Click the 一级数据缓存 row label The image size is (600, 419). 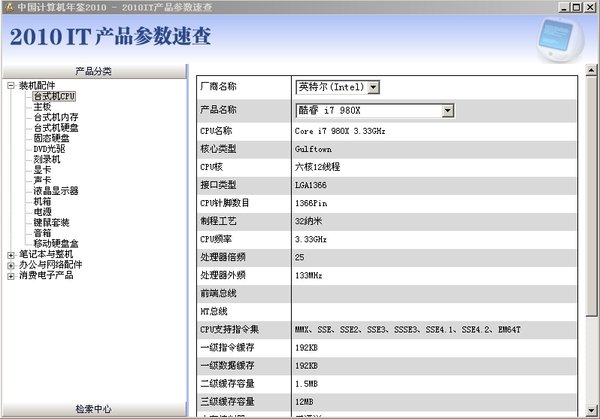[227, 365]
